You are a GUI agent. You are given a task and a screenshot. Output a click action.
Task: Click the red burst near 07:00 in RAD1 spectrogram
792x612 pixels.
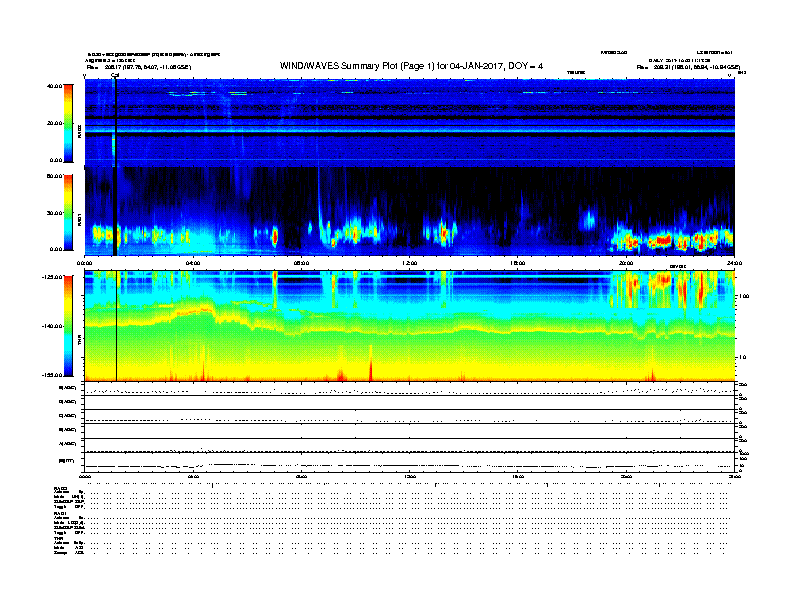pyautogui.click(x=275, y=236)
